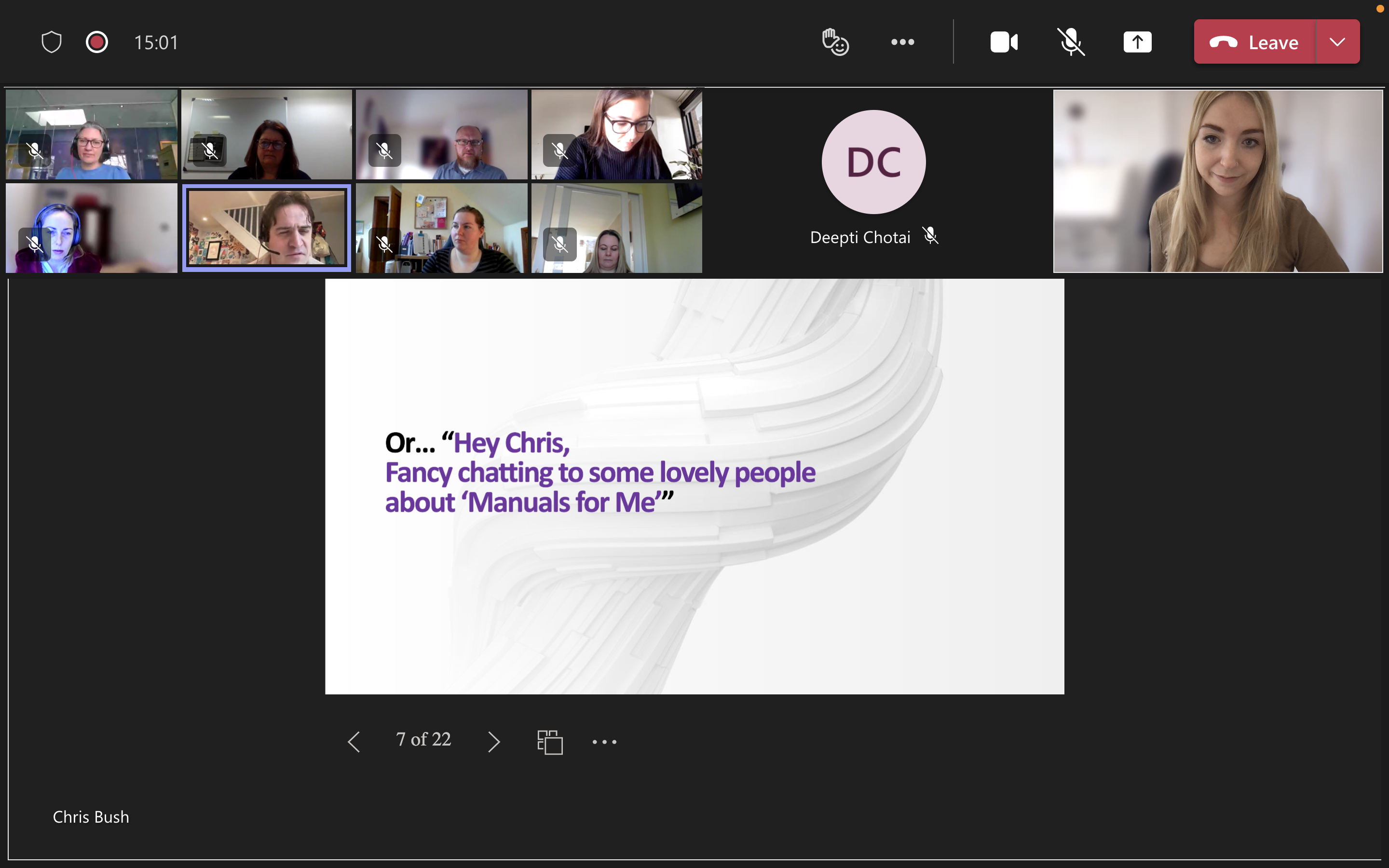Select Deepti Chotai's DC avatar
The width and height of the screenshot is (1389, 868).
(x=873, y=162)
